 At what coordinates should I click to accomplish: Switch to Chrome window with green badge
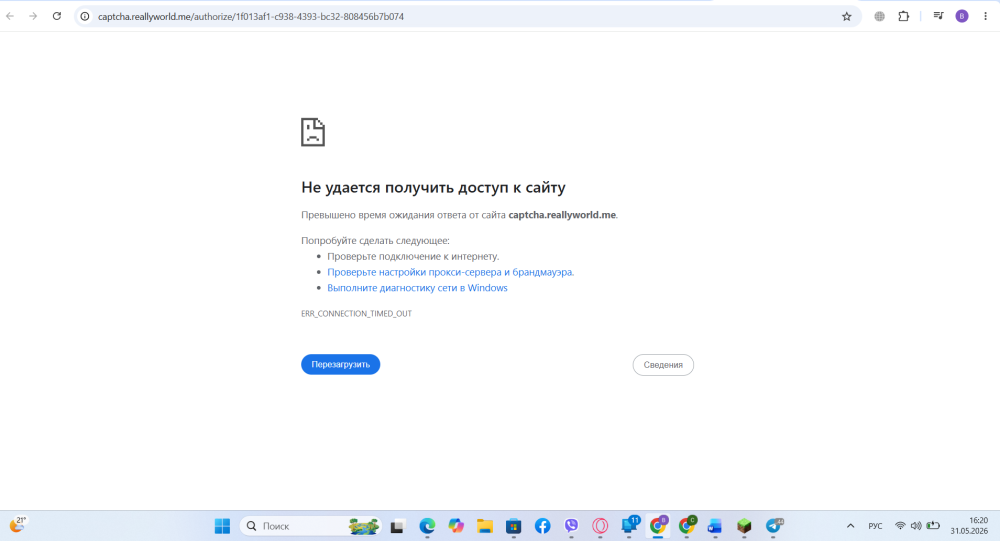pyautogui.click(x=687, y=525)
